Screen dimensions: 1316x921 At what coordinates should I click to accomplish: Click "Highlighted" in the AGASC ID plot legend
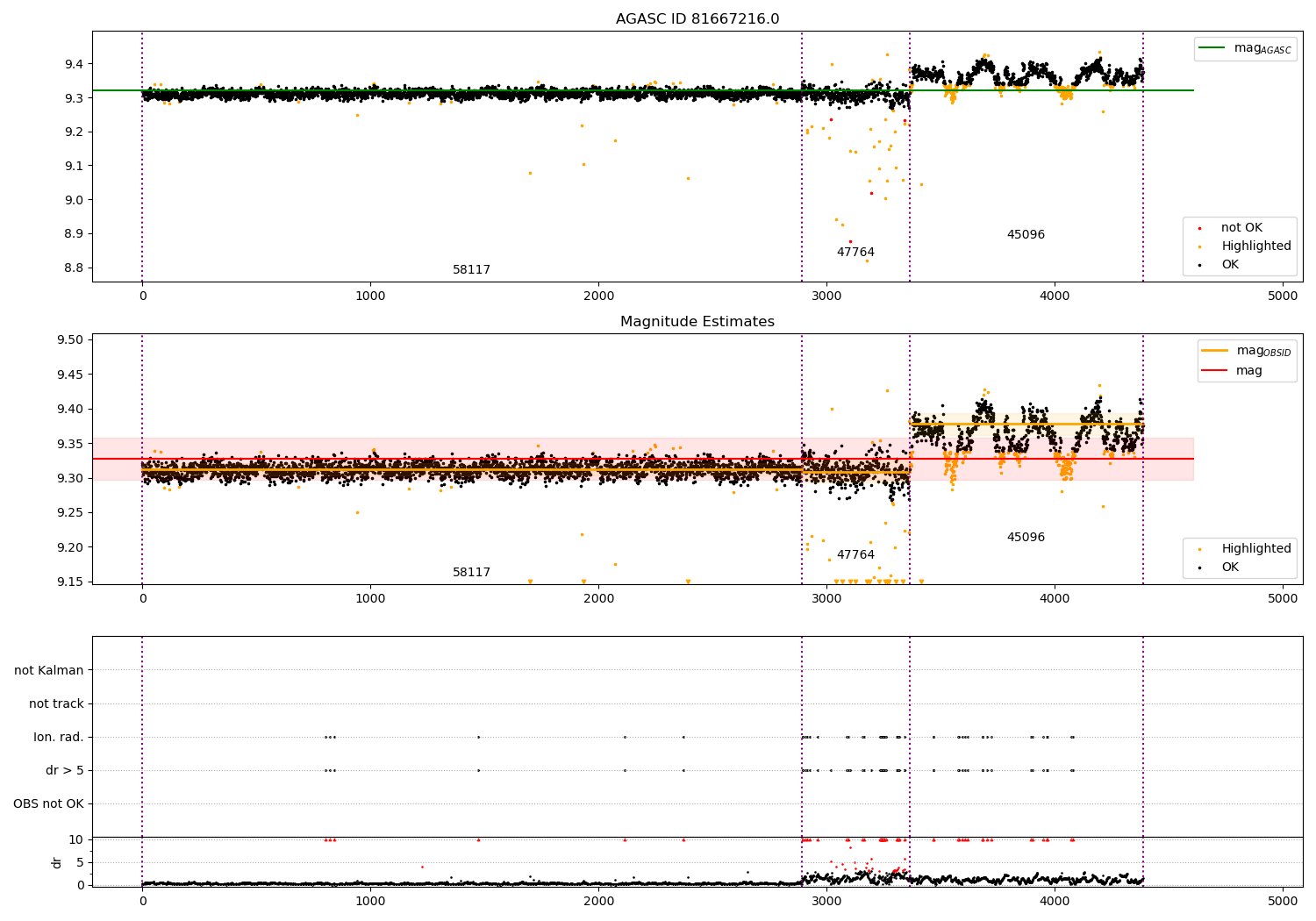click(1256, 246)
